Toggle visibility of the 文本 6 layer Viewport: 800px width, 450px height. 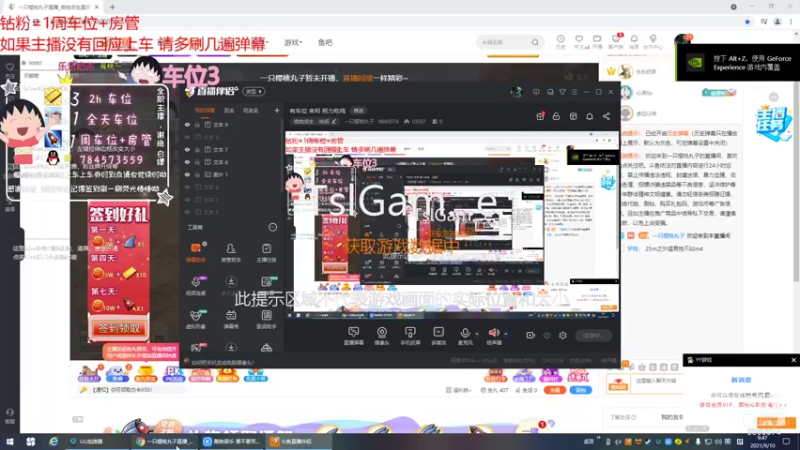(187, 162)
